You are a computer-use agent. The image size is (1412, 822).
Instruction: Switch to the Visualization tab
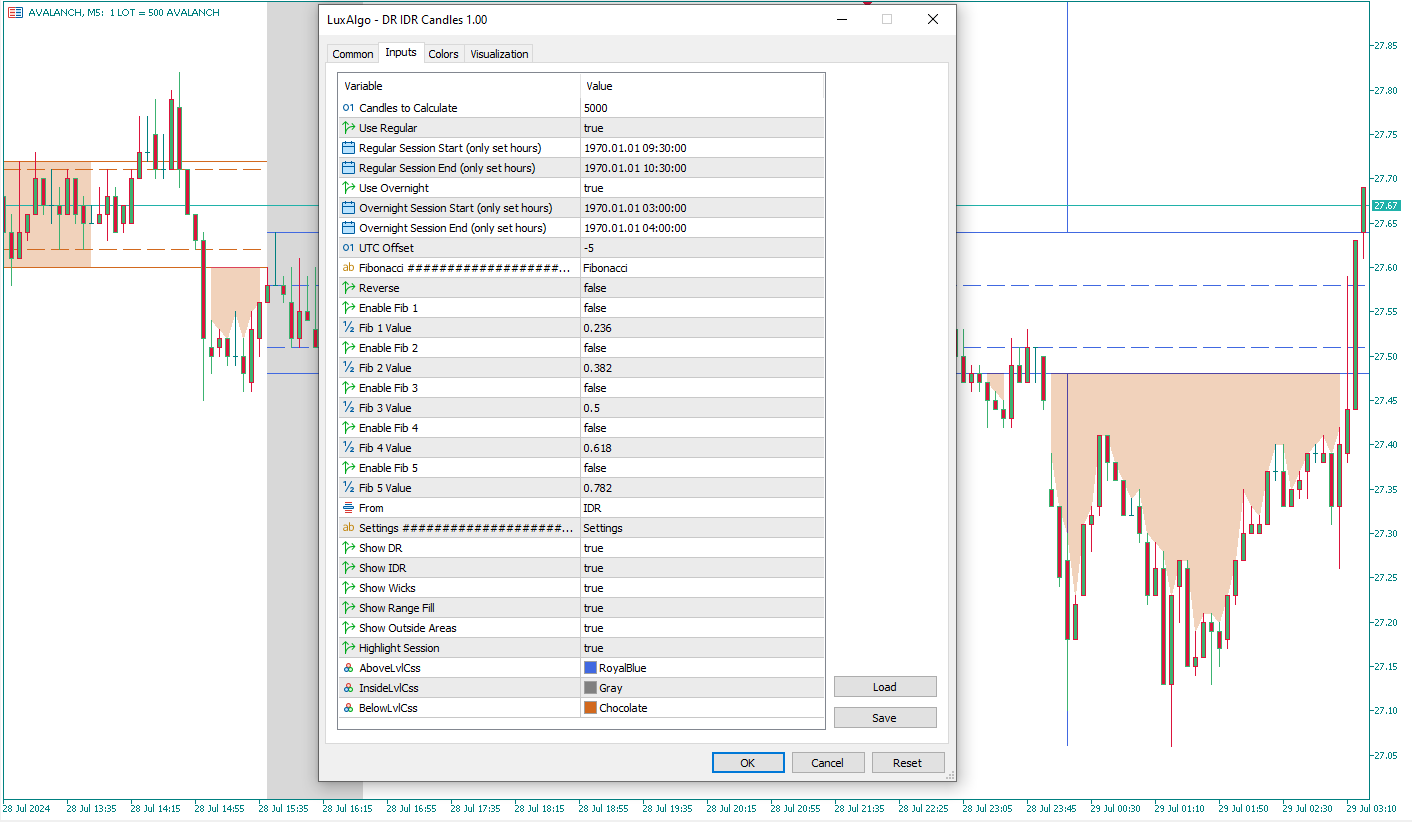[x=499, y=54]
